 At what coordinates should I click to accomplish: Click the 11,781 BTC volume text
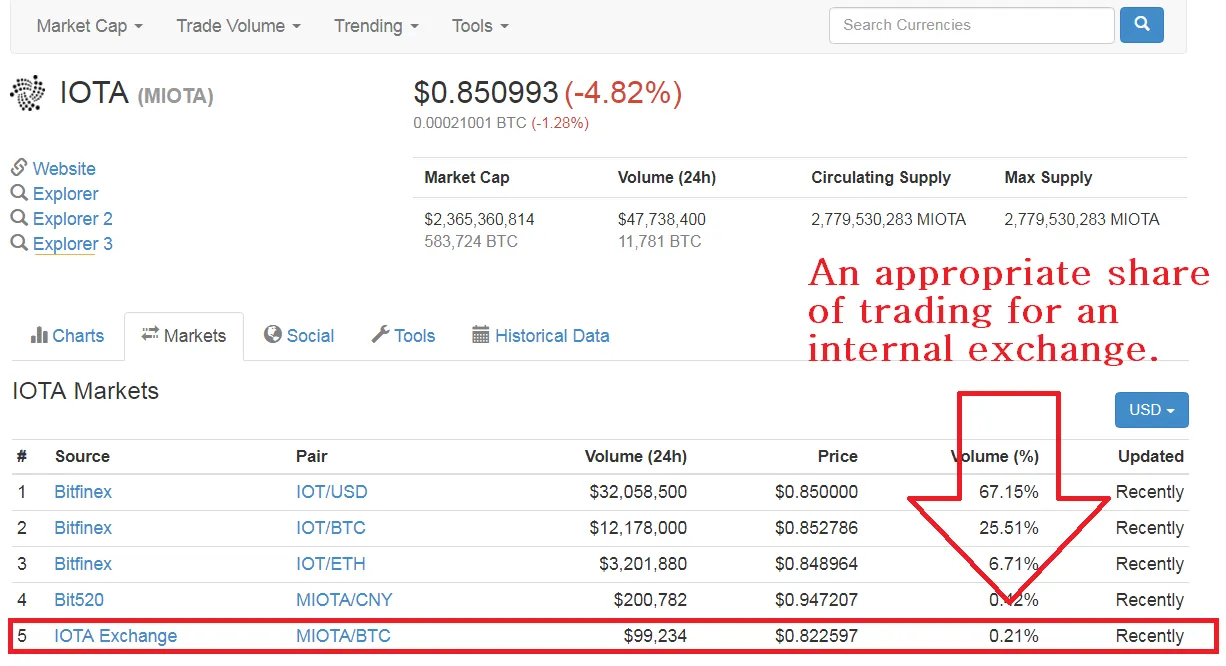pyautogui.click(x=660, y=241)
